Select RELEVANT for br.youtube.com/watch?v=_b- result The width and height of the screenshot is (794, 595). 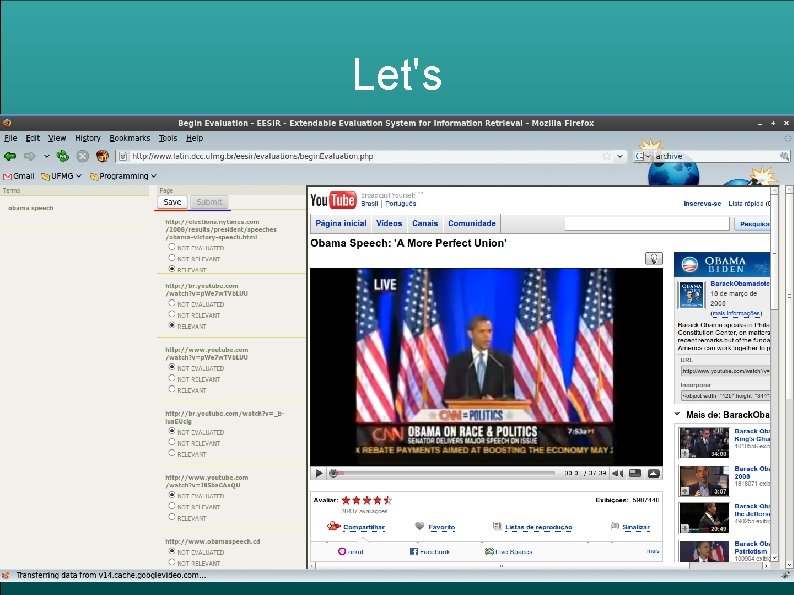(x=172, y=453)
